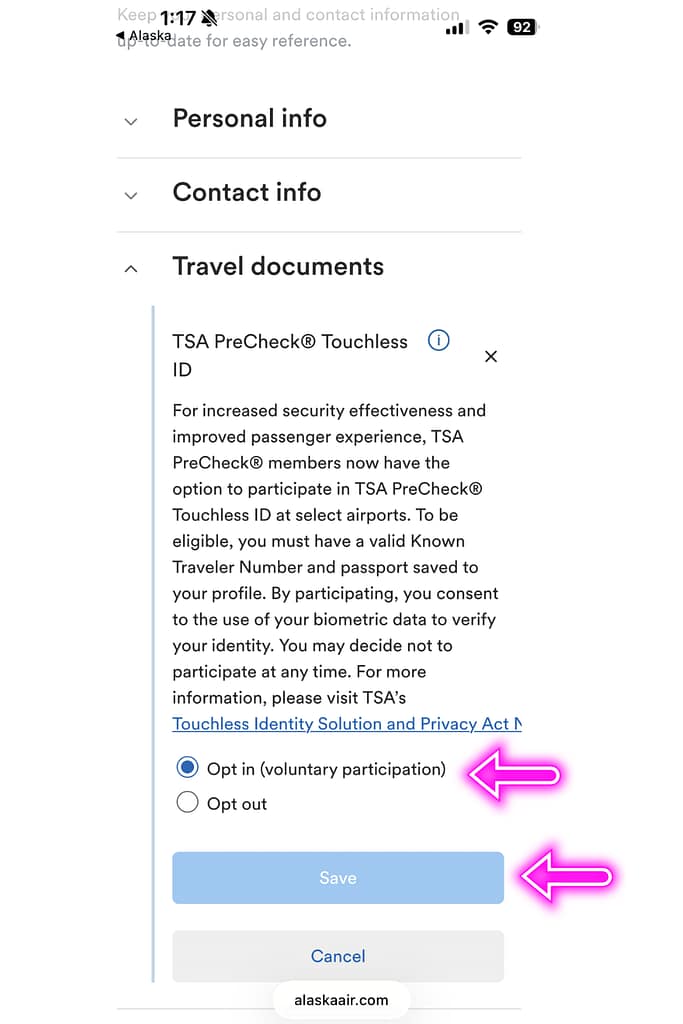Tap the alaskaair.com address pill
The height and width of the screenshot is (1024, 683).
[341, 1000]
